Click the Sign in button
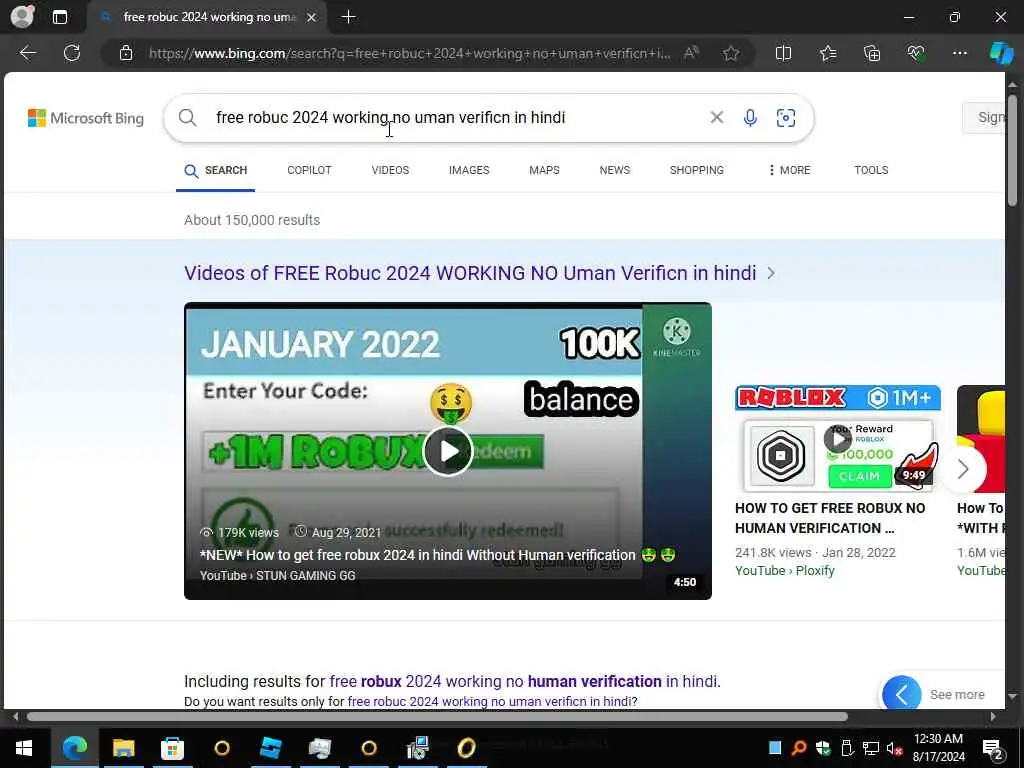This screenshot has width=1024, height=768. [984, 118]
